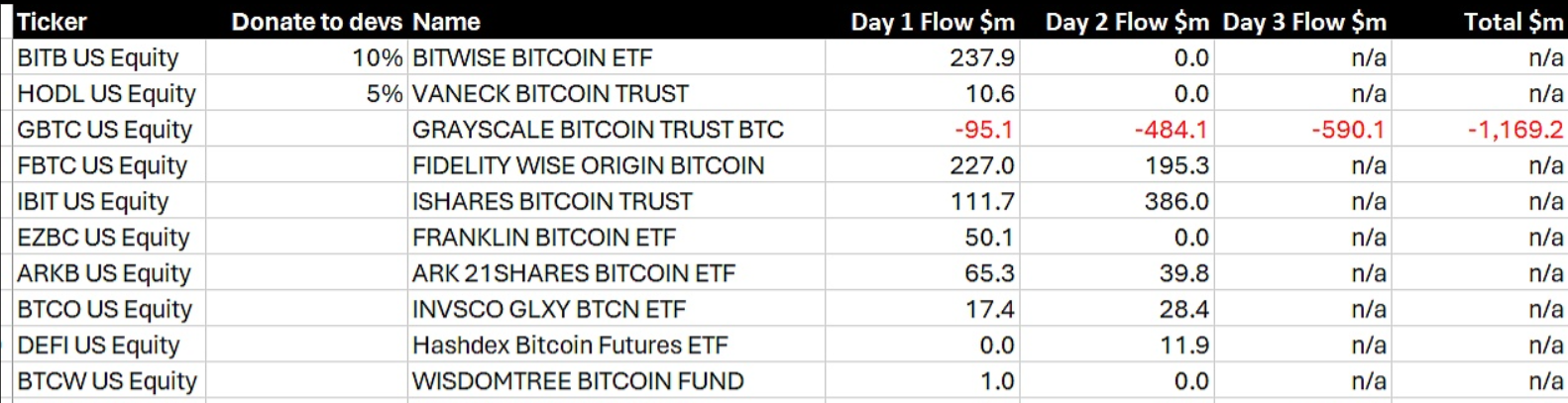Click the 386.0 Day 2 flow cell
The height and width of the screenshot is (403, 1568).
tap(1176, 202)
